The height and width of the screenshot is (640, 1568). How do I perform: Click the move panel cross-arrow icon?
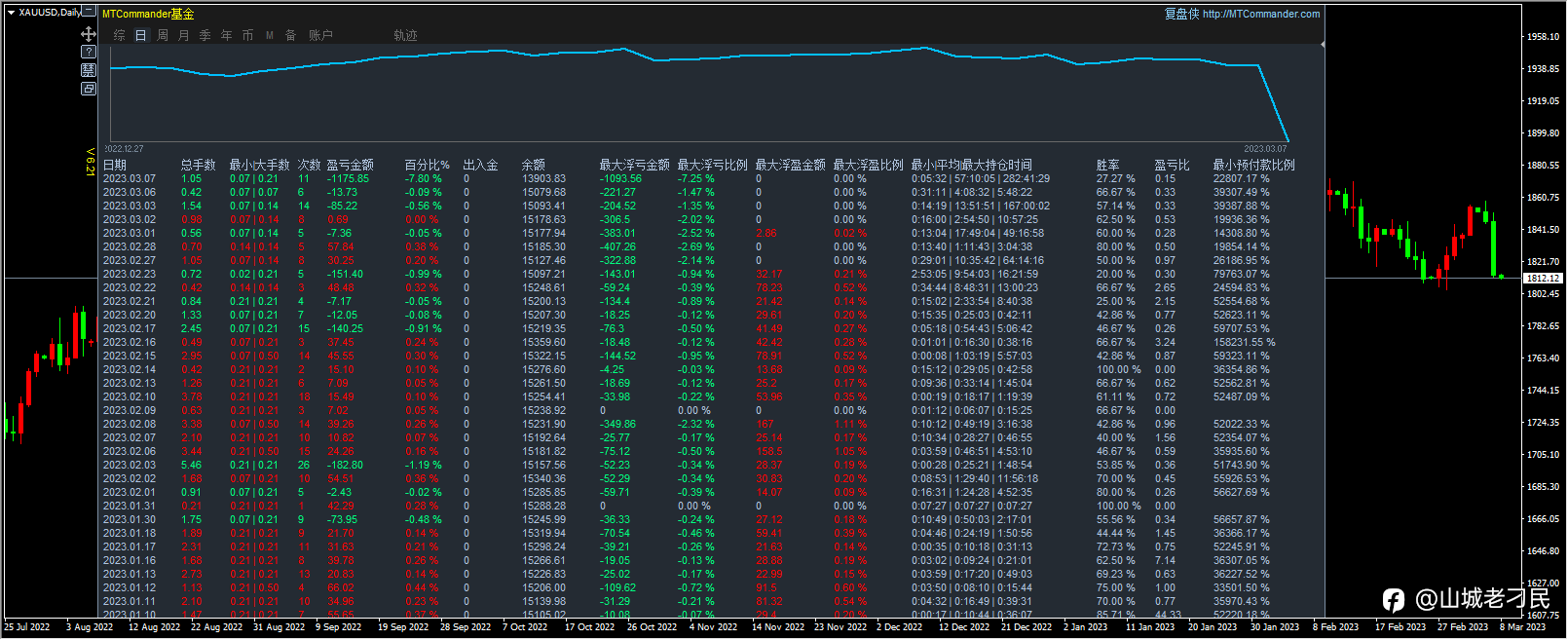click(89, 34)
